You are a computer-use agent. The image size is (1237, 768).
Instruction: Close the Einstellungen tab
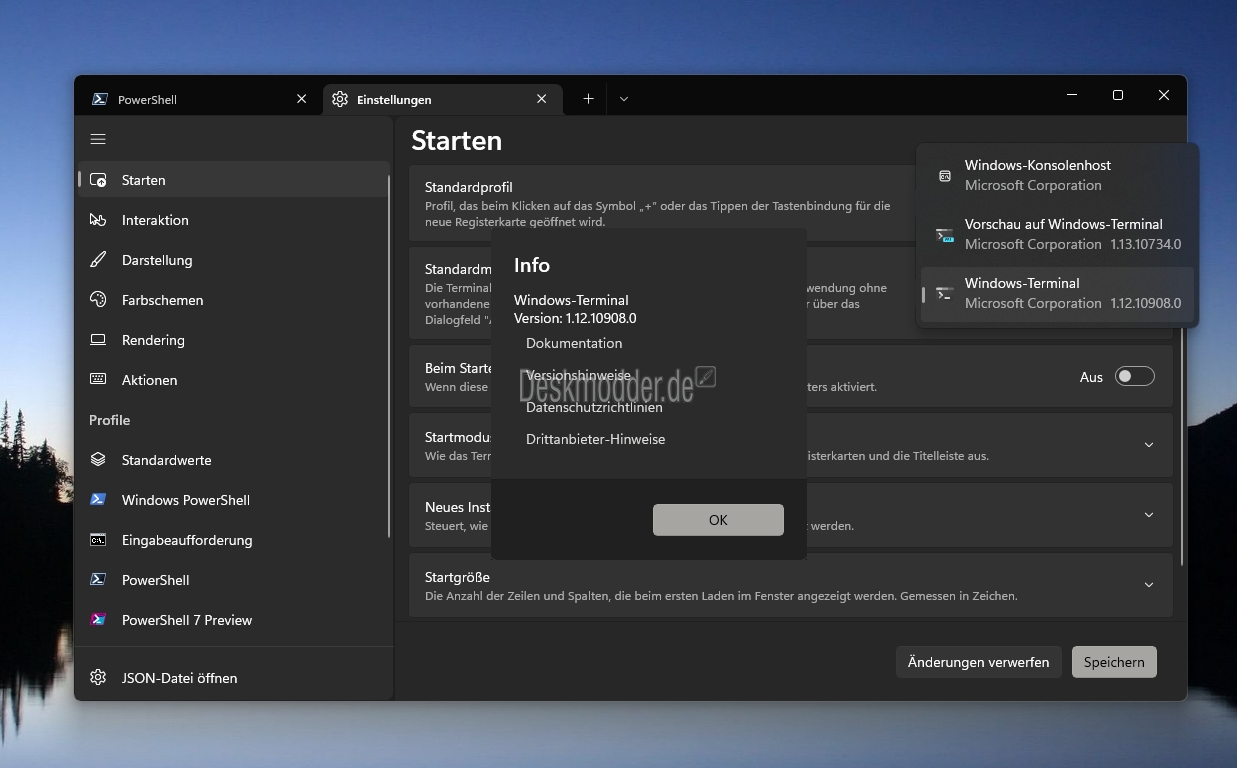coord(542,99)
